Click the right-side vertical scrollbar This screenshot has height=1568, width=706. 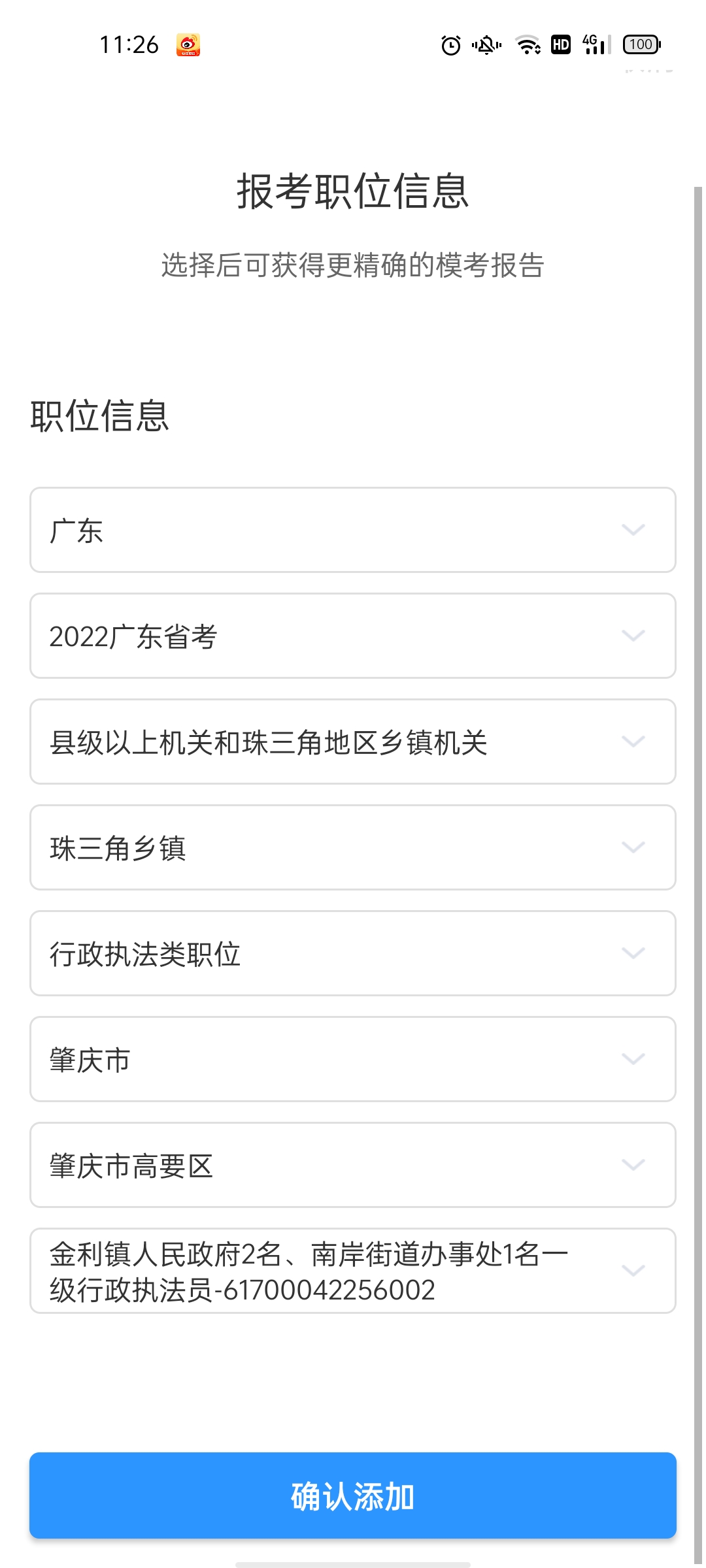698,875
